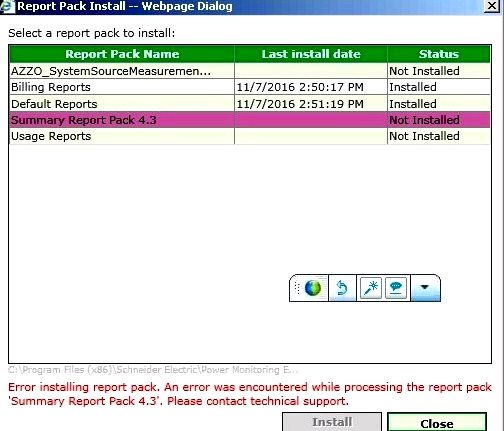Click the globe icon in floating toolbar
504x431 pixels.
pyautogui.click(x=312, y=288)
